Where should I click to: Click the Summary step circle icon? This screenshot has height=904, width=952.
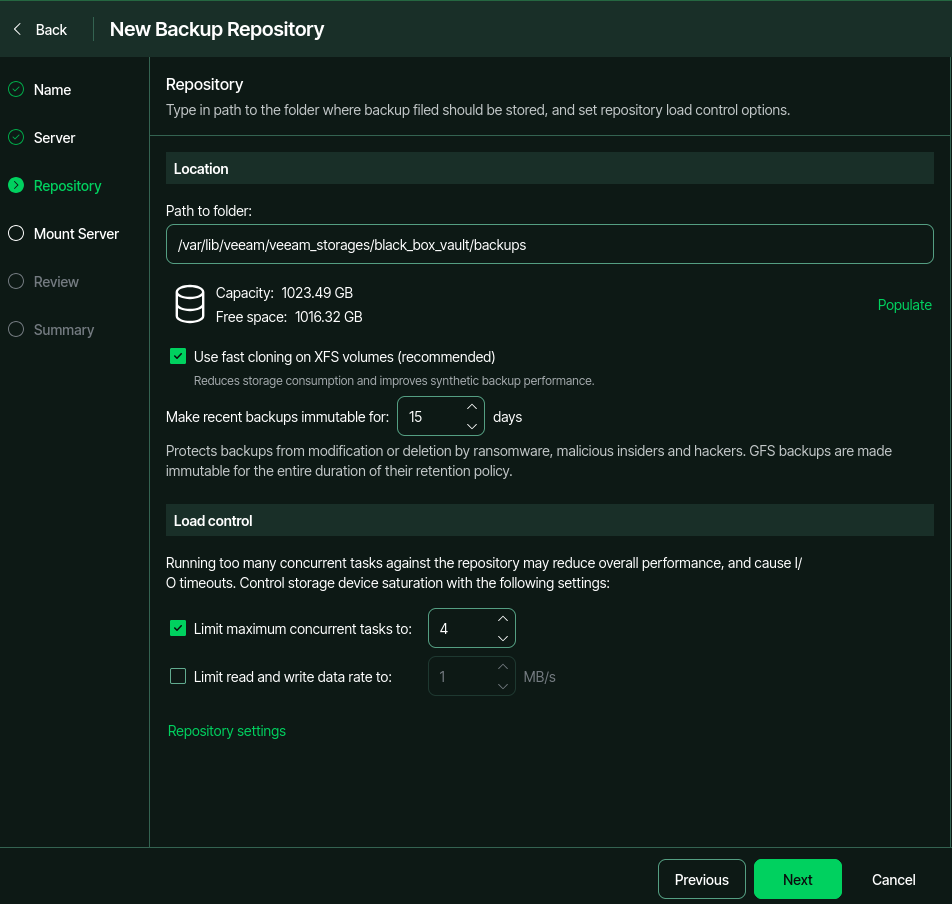pyautogui.click(x=16, y=329)
